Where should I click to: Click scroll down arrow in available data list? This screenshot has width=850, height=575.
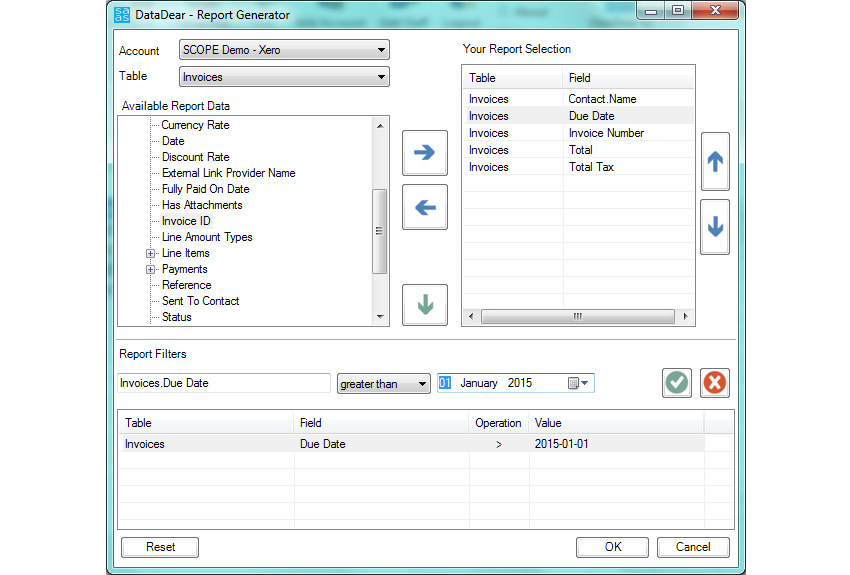pyautogui.click(x=380, y=316)
